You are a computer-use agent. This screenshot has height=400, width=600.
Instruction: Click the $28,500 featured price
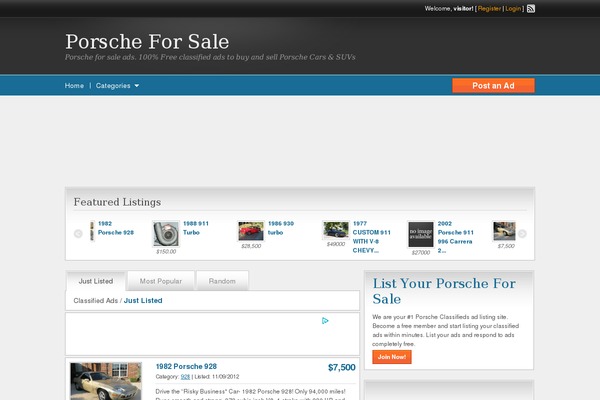point(251,246)
